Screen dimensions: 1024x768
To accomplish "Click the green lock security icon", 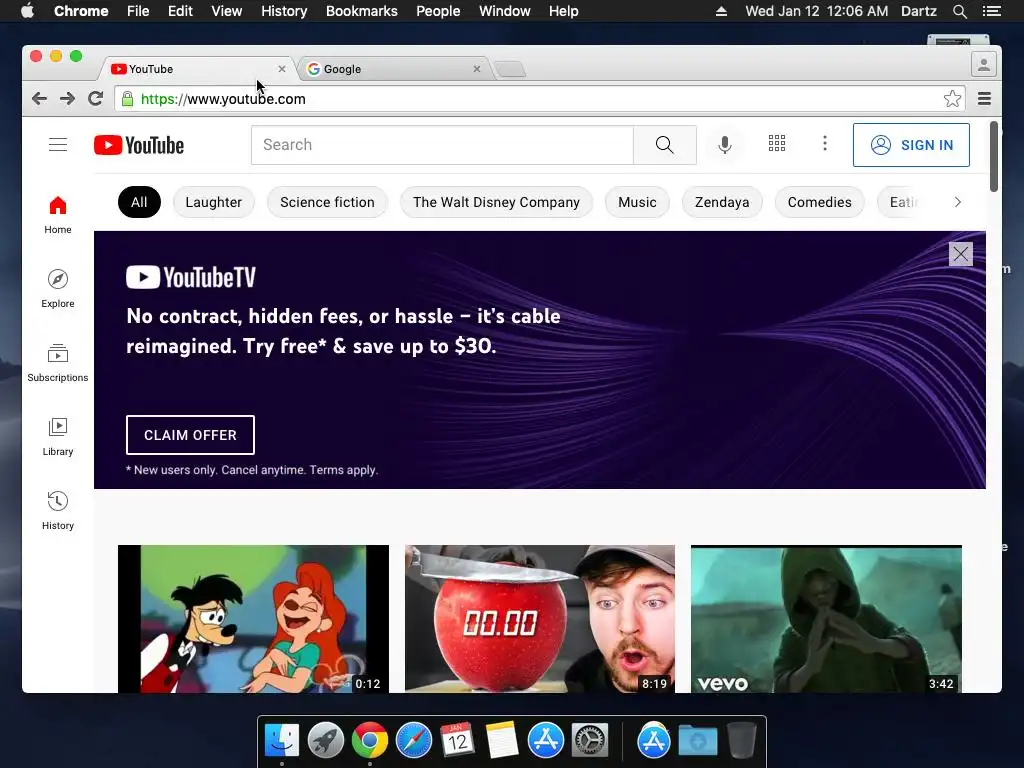I will pyautogui.click(x=128, y=99).
